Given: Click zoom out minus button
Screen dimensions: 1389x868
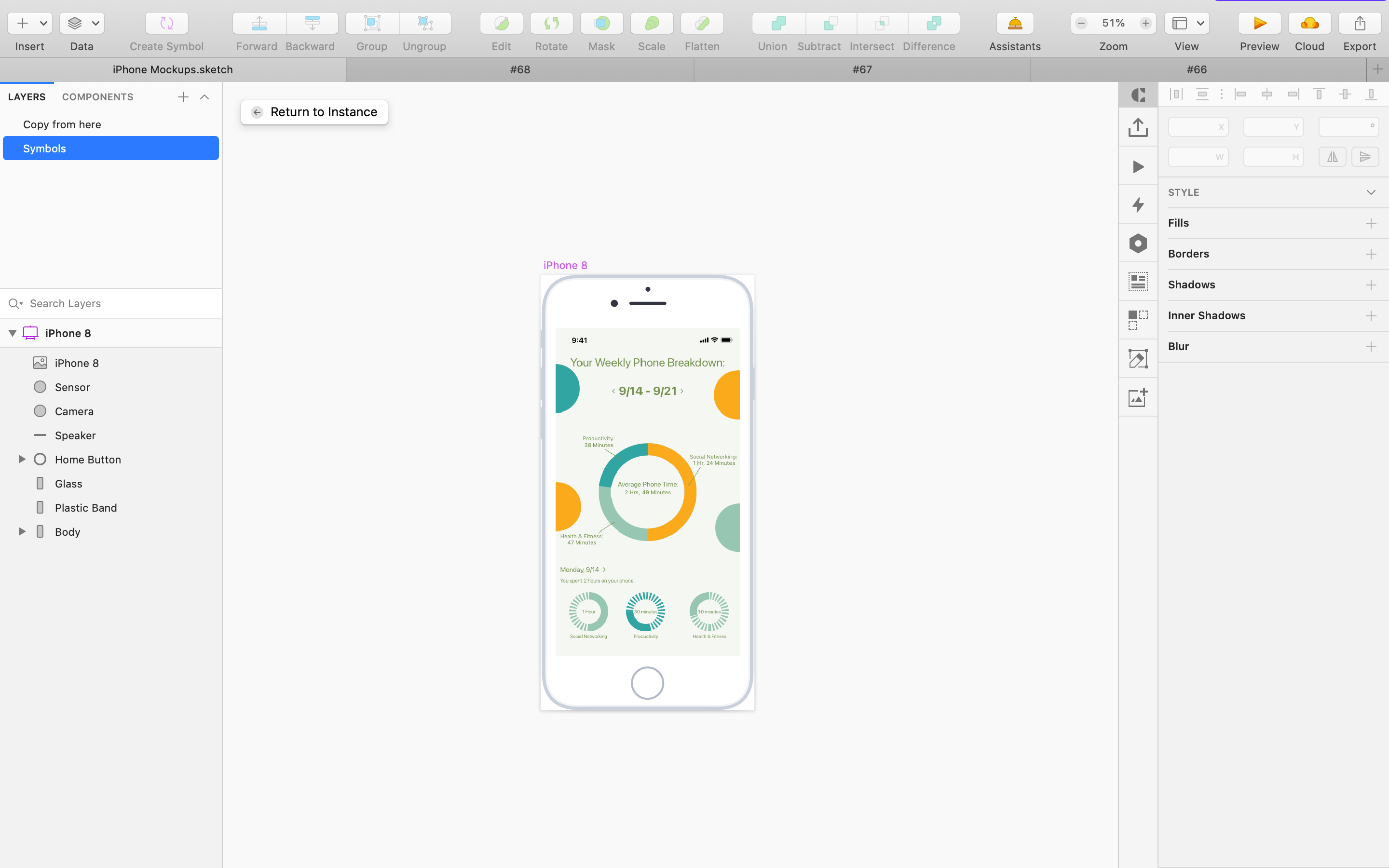Looking at the screenshot, I should coord(1081,24).
